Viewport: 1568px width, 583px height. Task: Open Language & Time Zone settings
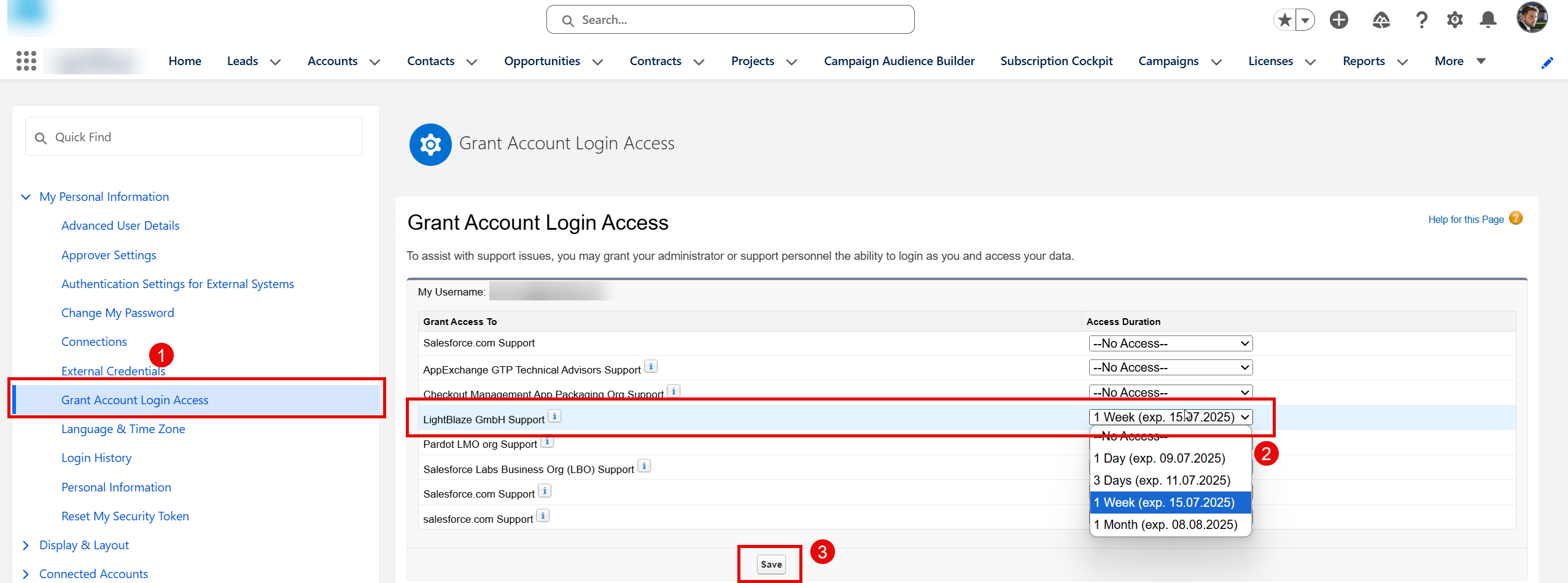[123, 429]
